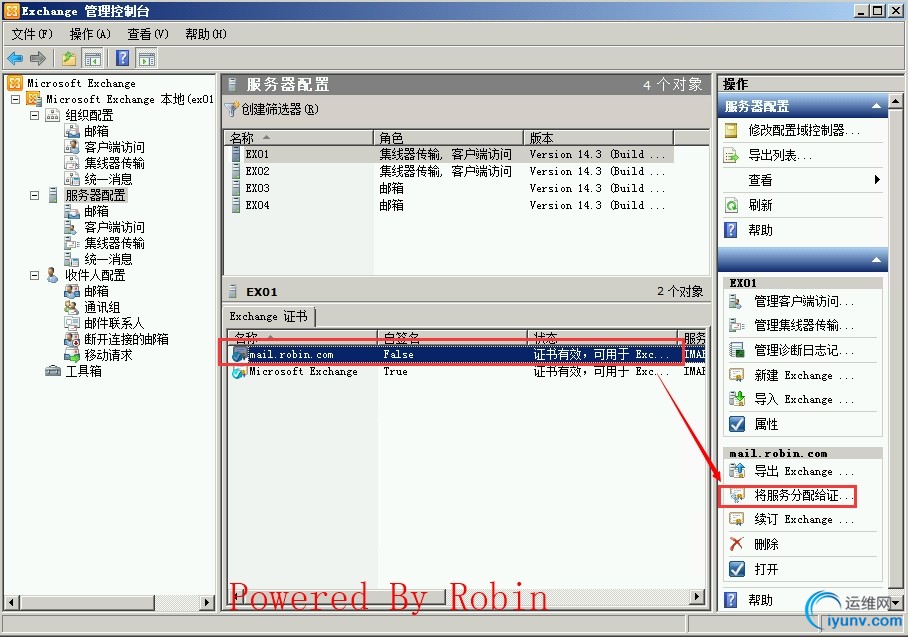Collapse the 收件人配置 tree node
The height and width of the screenshot is (637, 908).
click(35, 275)
